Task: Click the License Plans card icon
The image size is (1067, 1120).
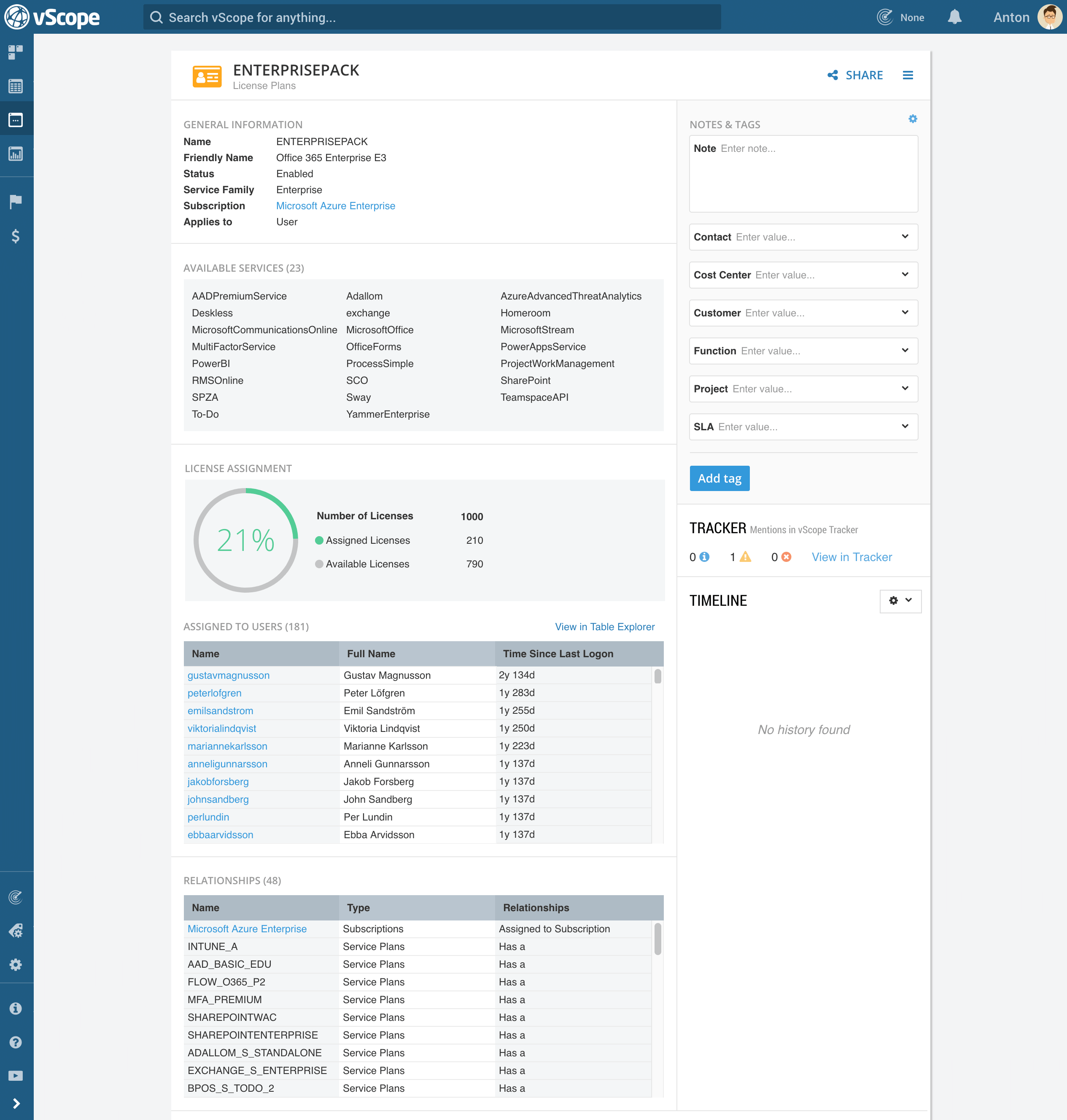Action: (207, 76)
